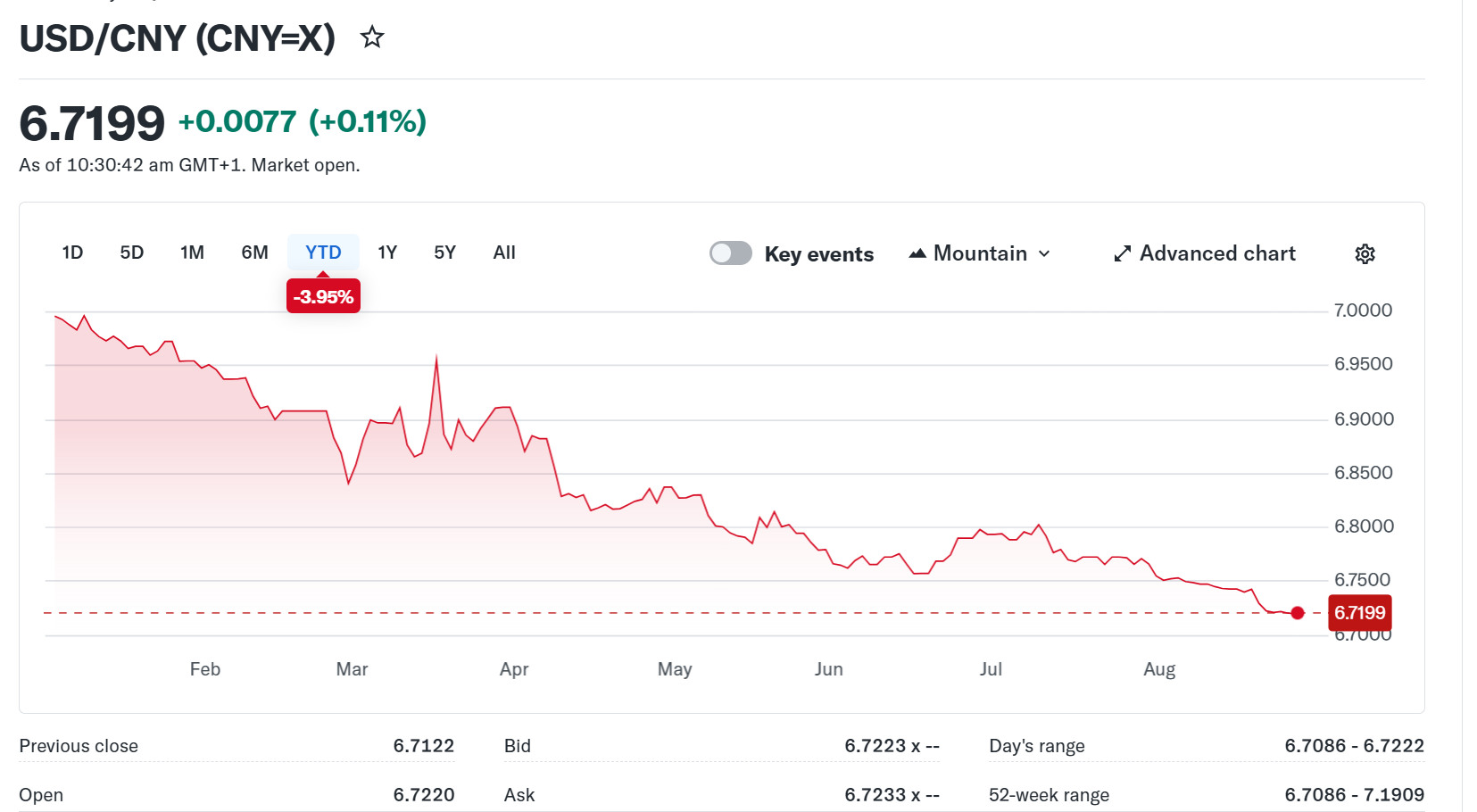Click the USD/CNY (CNY=X) heading

[178, 38]
